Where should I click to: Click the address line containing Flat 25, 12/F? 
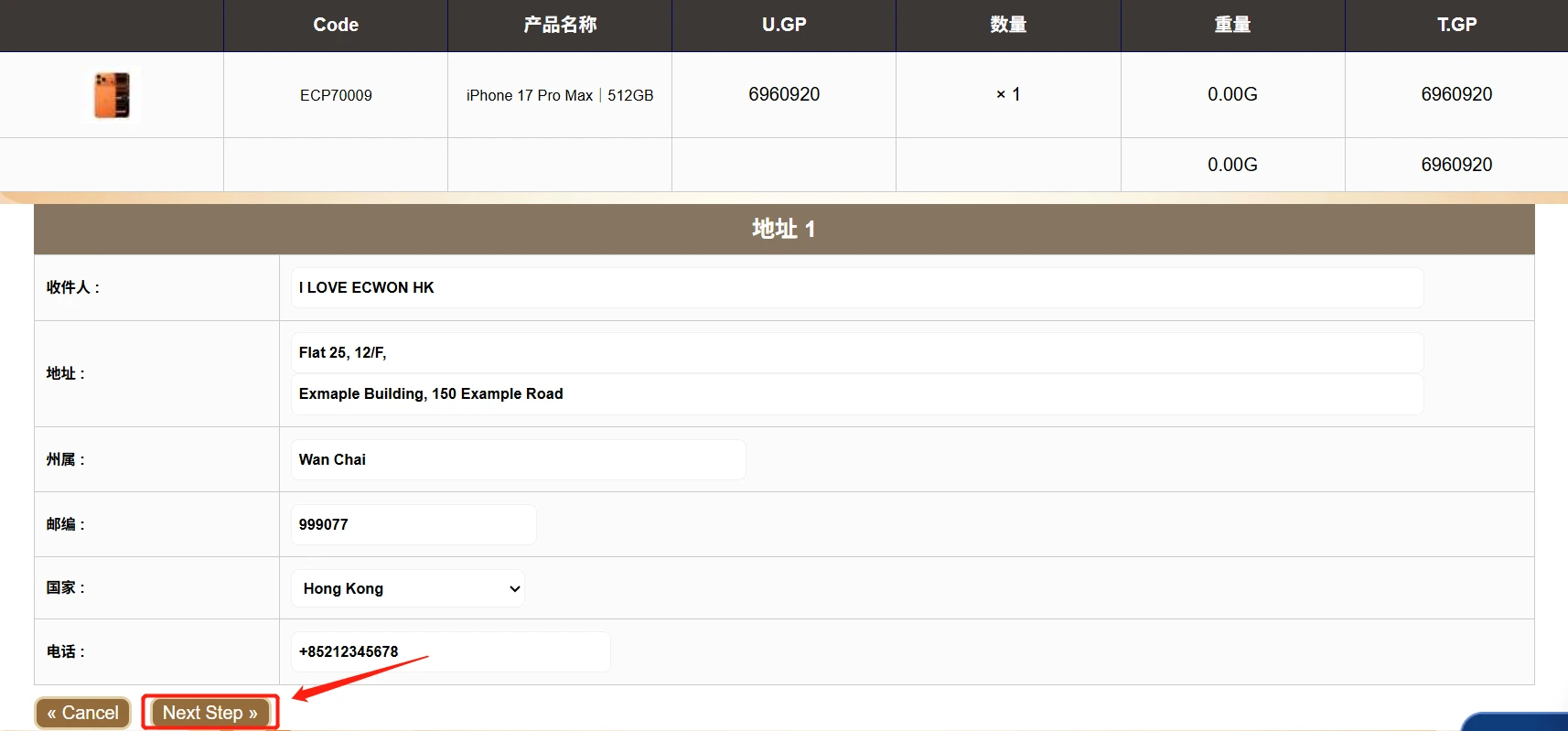click(856, 353)
